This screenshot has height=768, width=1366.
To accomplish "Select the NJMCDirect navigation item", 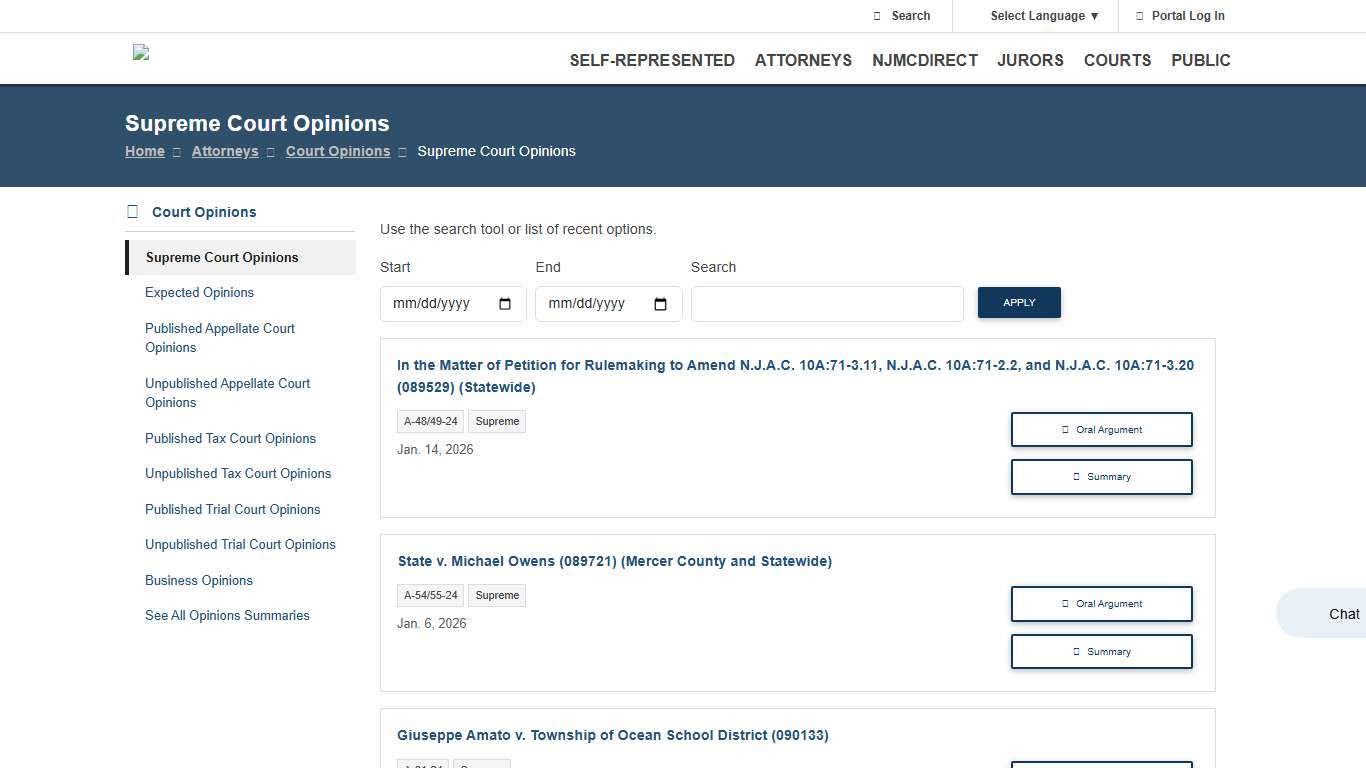I will point(924,60).
